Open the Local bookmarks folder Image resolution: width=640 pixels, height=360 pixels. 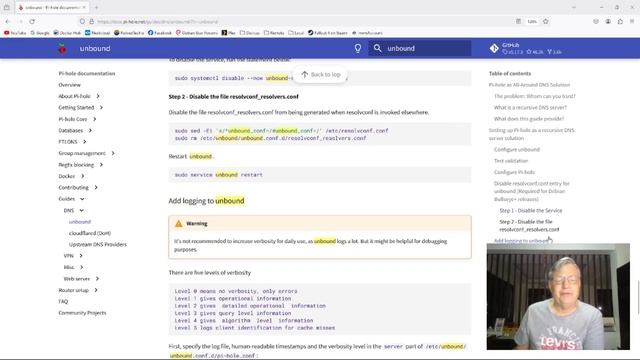(296, 33)
